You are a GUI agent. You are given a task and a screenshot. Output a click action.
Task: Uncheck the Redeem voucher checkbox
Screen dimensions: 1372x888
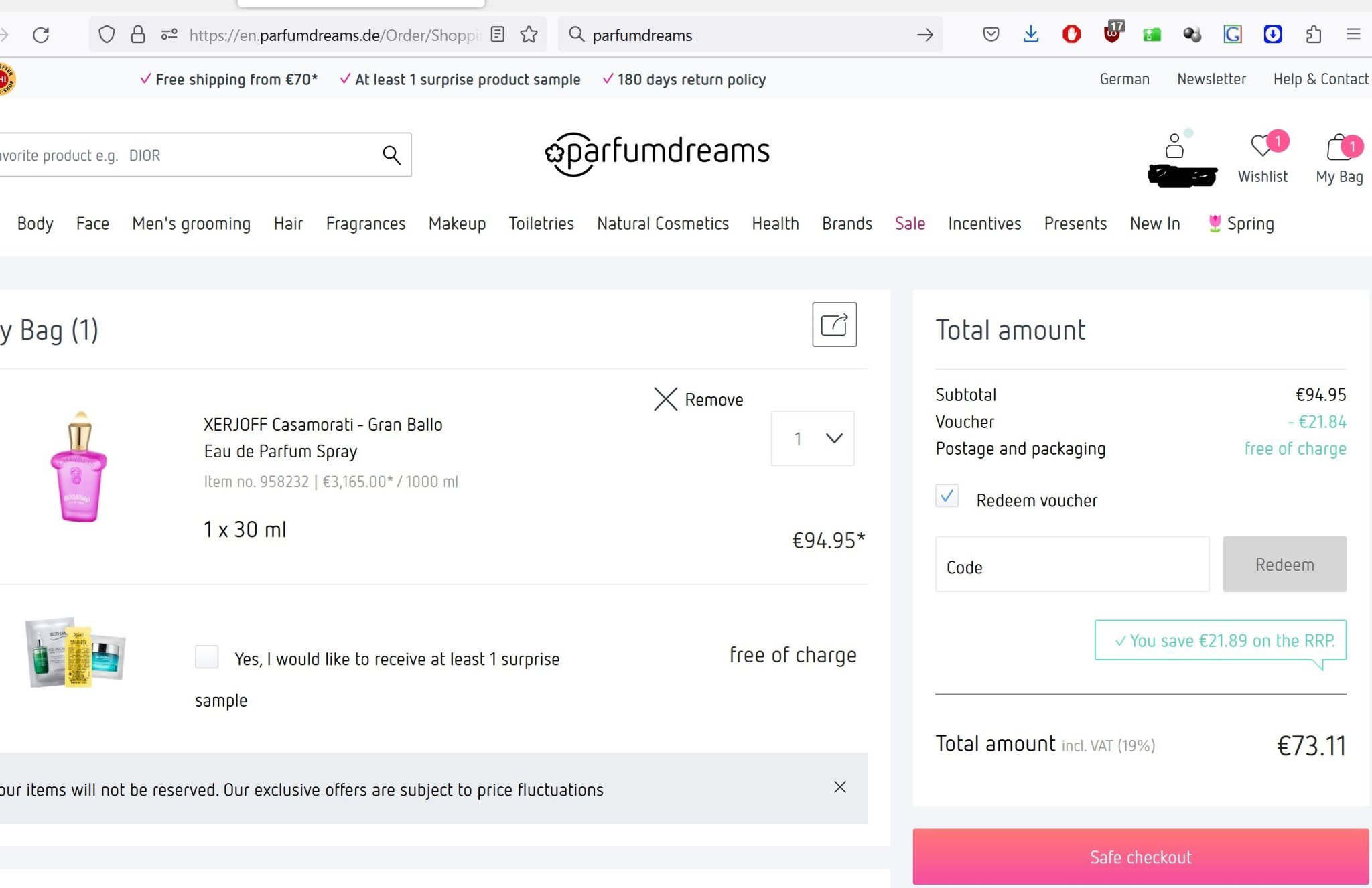point(947,496)
